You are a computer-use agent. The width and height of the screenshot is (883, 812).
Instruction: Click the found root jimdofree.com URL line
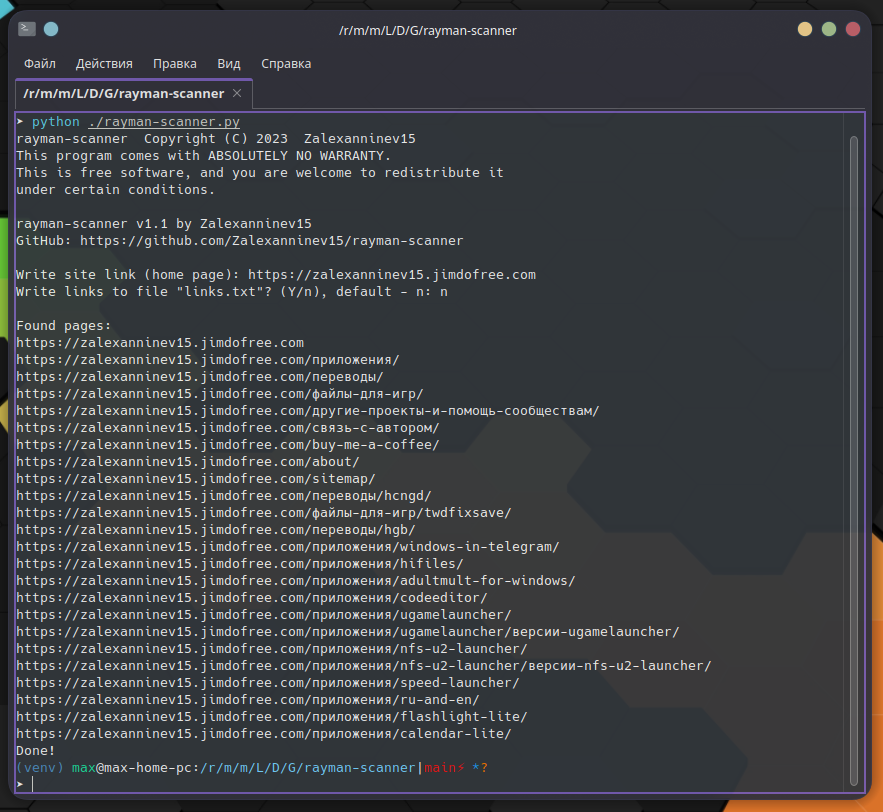coord(160,342)
